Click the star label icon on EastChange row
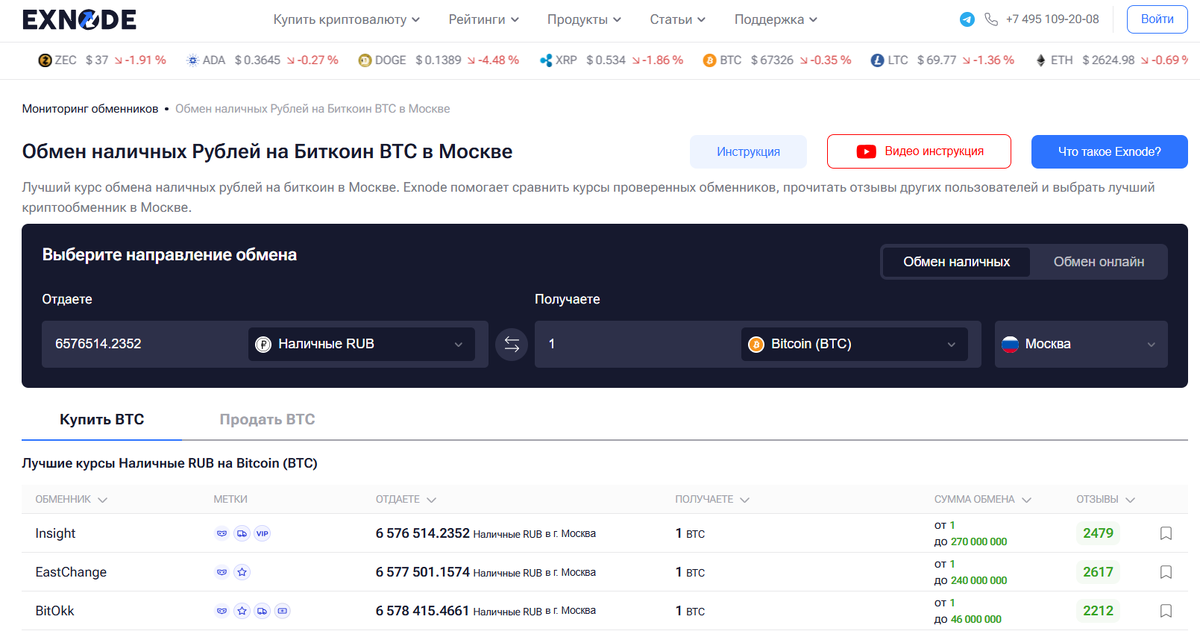 (241, 572)
